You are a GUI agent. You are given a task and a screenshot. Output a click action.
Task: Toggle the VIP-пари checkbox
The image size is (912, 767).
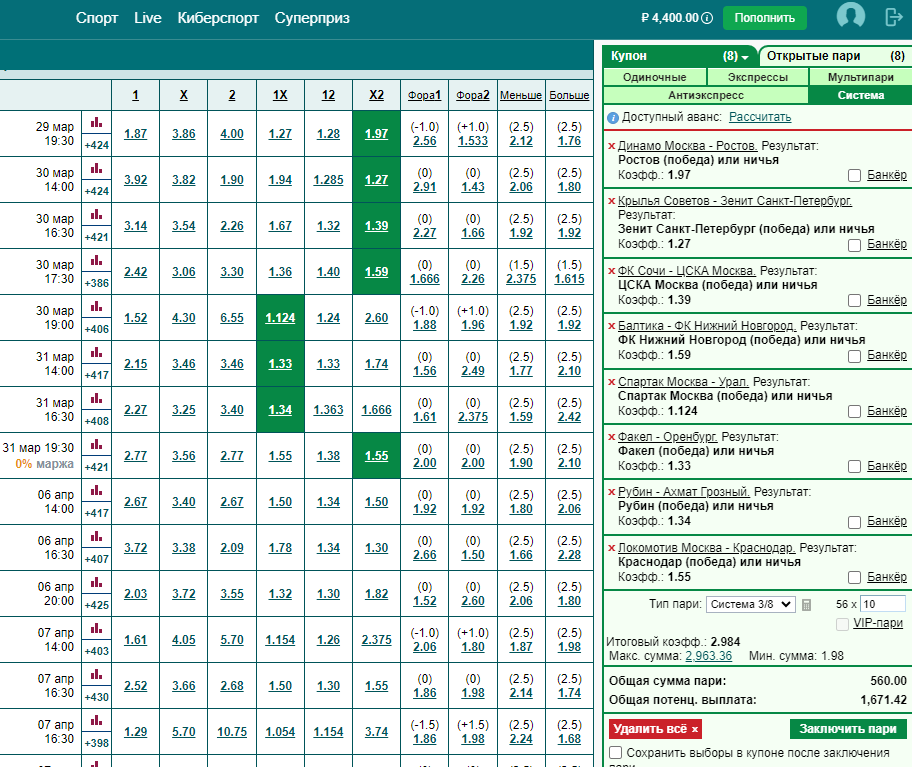[x=842, y=624]
